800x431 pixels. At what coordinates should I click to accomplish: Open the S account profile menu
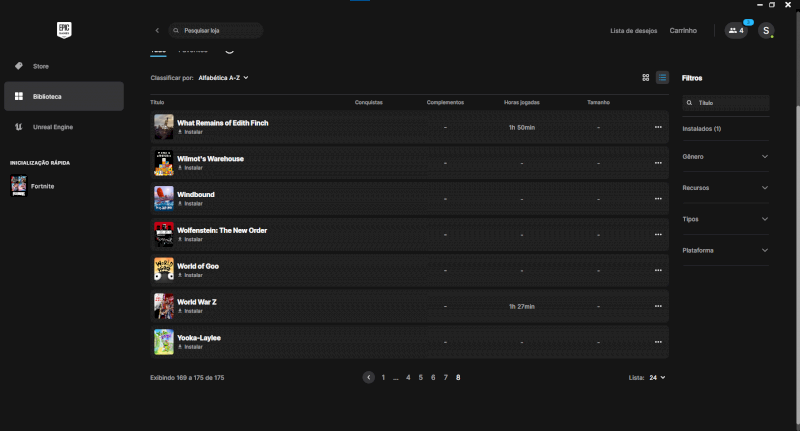pos(765,31)
